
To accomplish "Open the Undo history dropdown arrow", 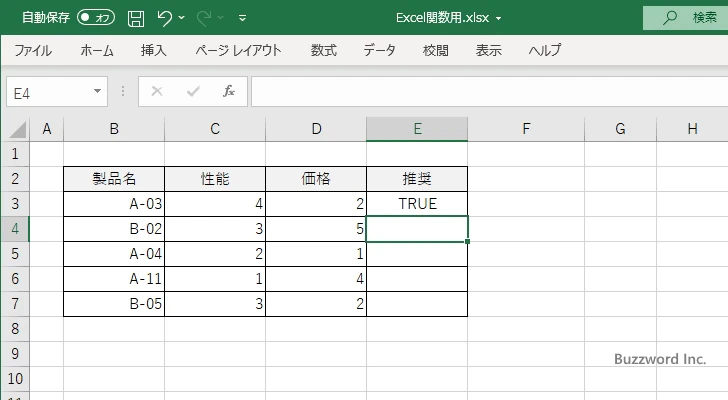I will click(183, 18).
